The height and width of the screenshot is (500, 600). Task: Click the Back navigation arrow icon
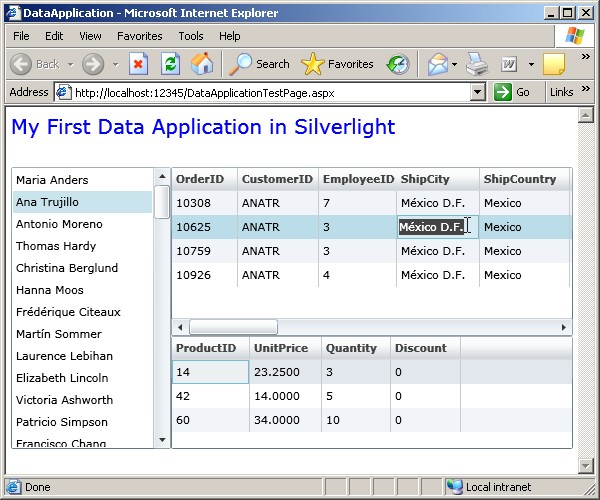point(21,64)
